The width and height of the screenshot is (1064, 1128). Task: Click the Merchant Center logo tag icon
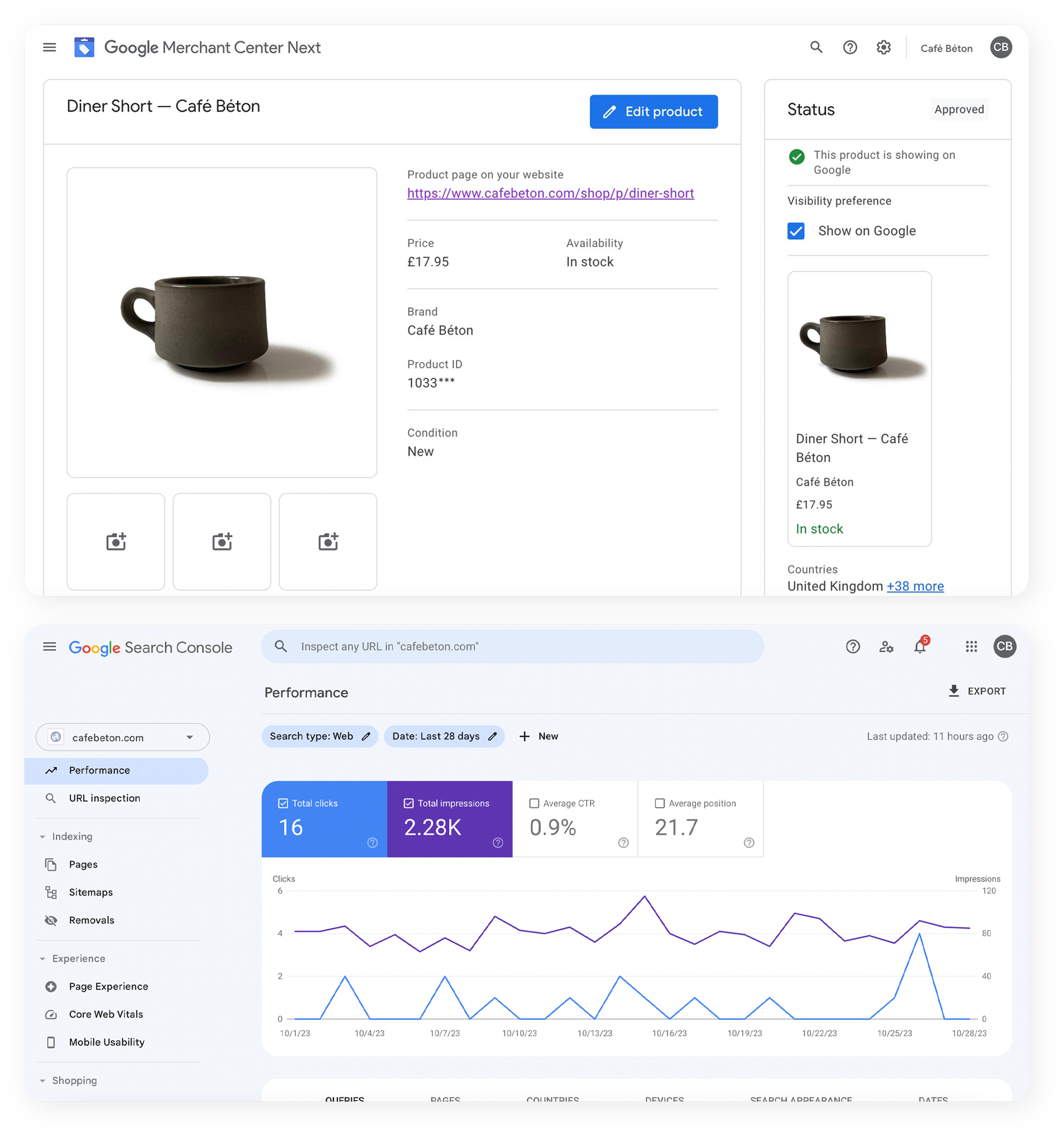click(x=84, y=47)
